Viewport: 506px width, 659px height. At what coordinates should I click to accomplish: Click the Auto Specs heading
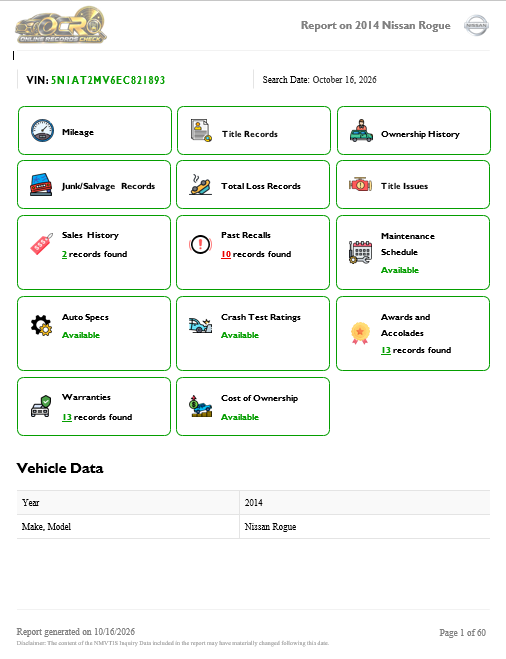tap(85, 317)
